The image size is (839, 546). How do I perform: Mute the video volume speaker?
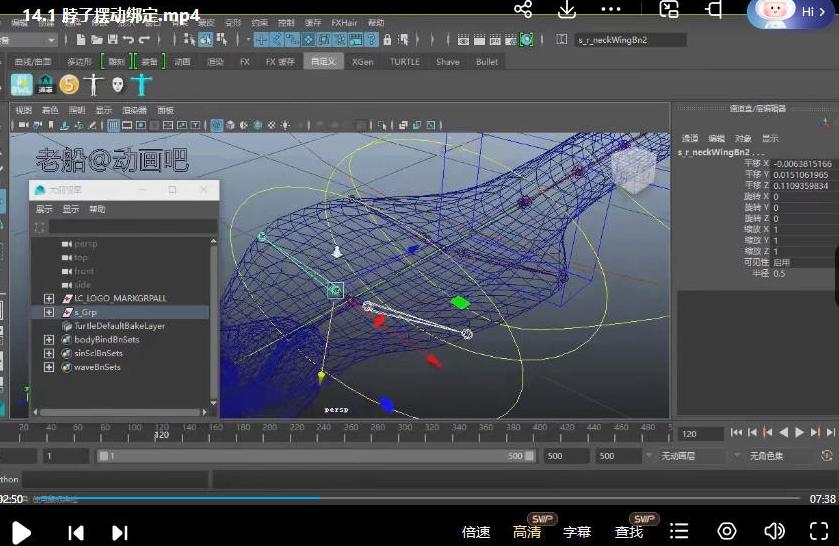pyautogui.click(x=774, y=531)
